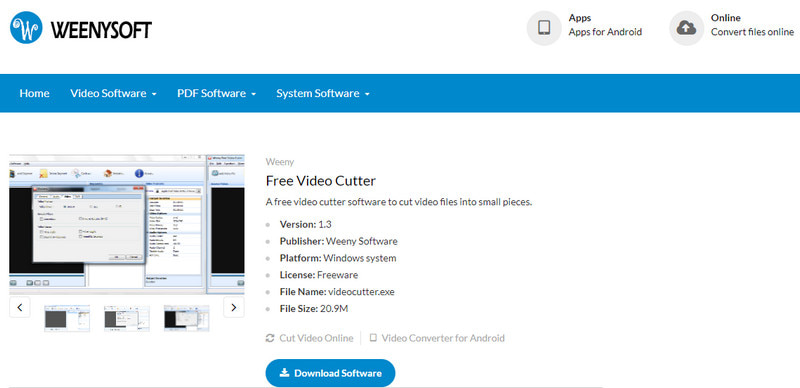Go to the Home menu item

click(34, 93)
